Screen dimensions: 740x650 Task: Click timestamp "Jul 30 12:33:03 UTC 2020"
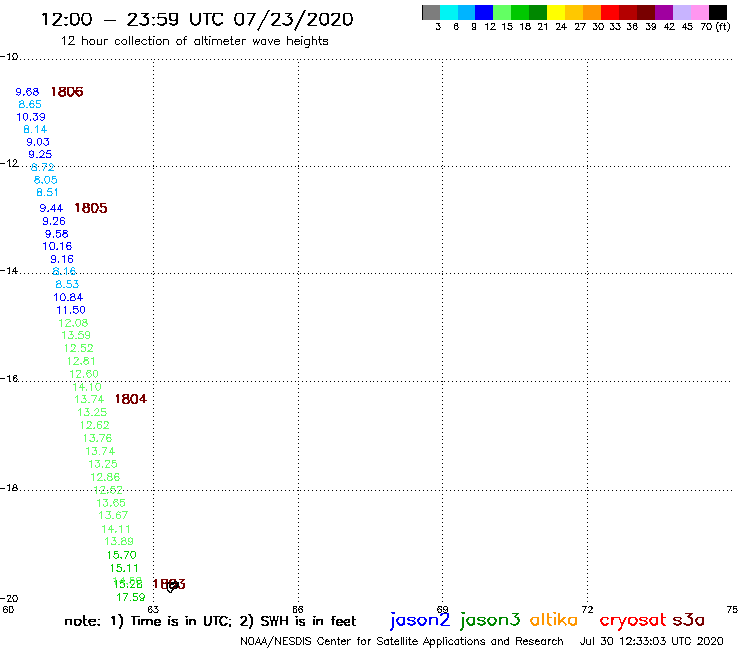[651, 641]
